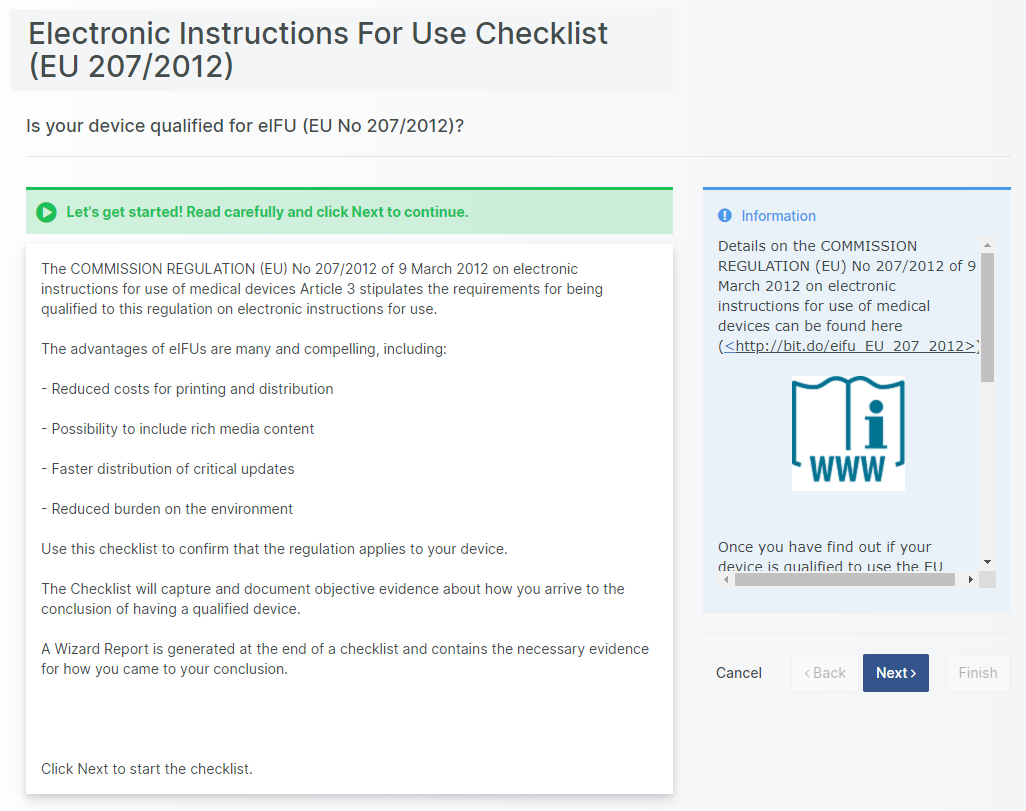The width and height of the screenshot is (1026, 811).
Task: Click the blue Information alert icon
Action: pyautogui.click(x=725, y=216)
